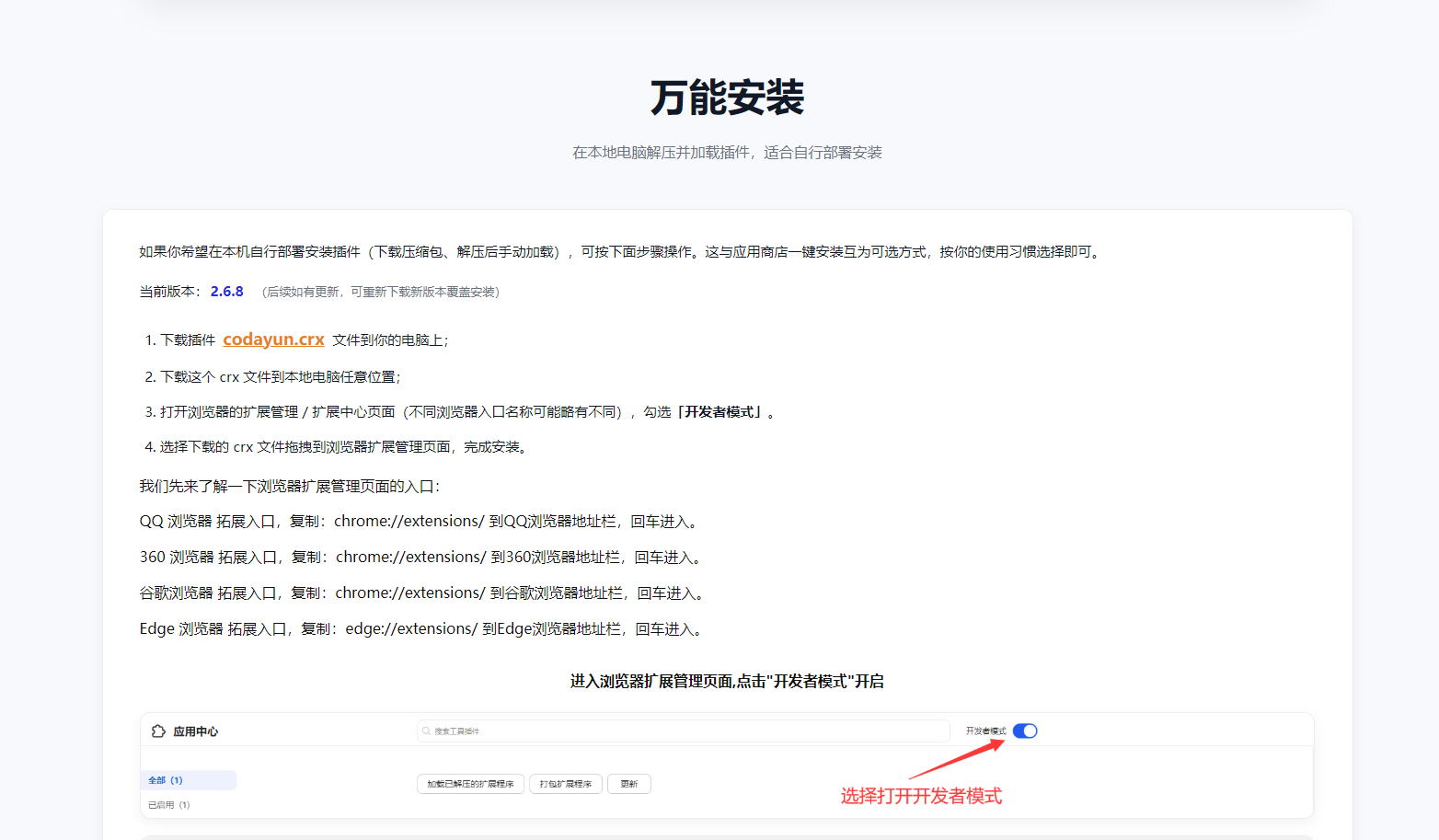Image resolution: width=1439 pixels, height=840 pixels.
Task: Click the intro paragraph starting 如果你希望在本机
Action: point(621,252)
